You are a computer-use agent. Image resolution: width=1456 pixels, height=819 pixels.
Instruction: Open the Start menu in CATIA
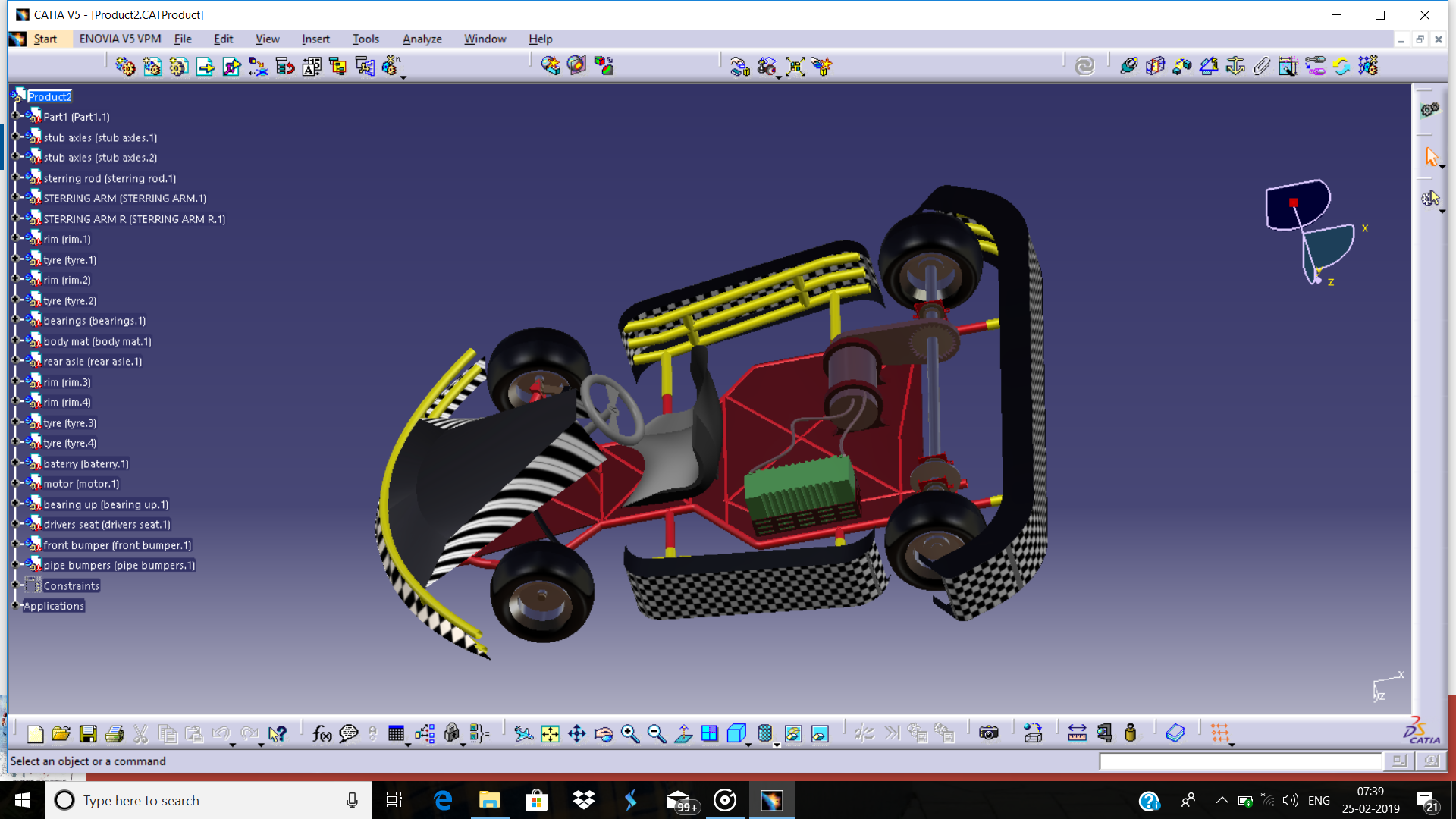tap(45, 39)
